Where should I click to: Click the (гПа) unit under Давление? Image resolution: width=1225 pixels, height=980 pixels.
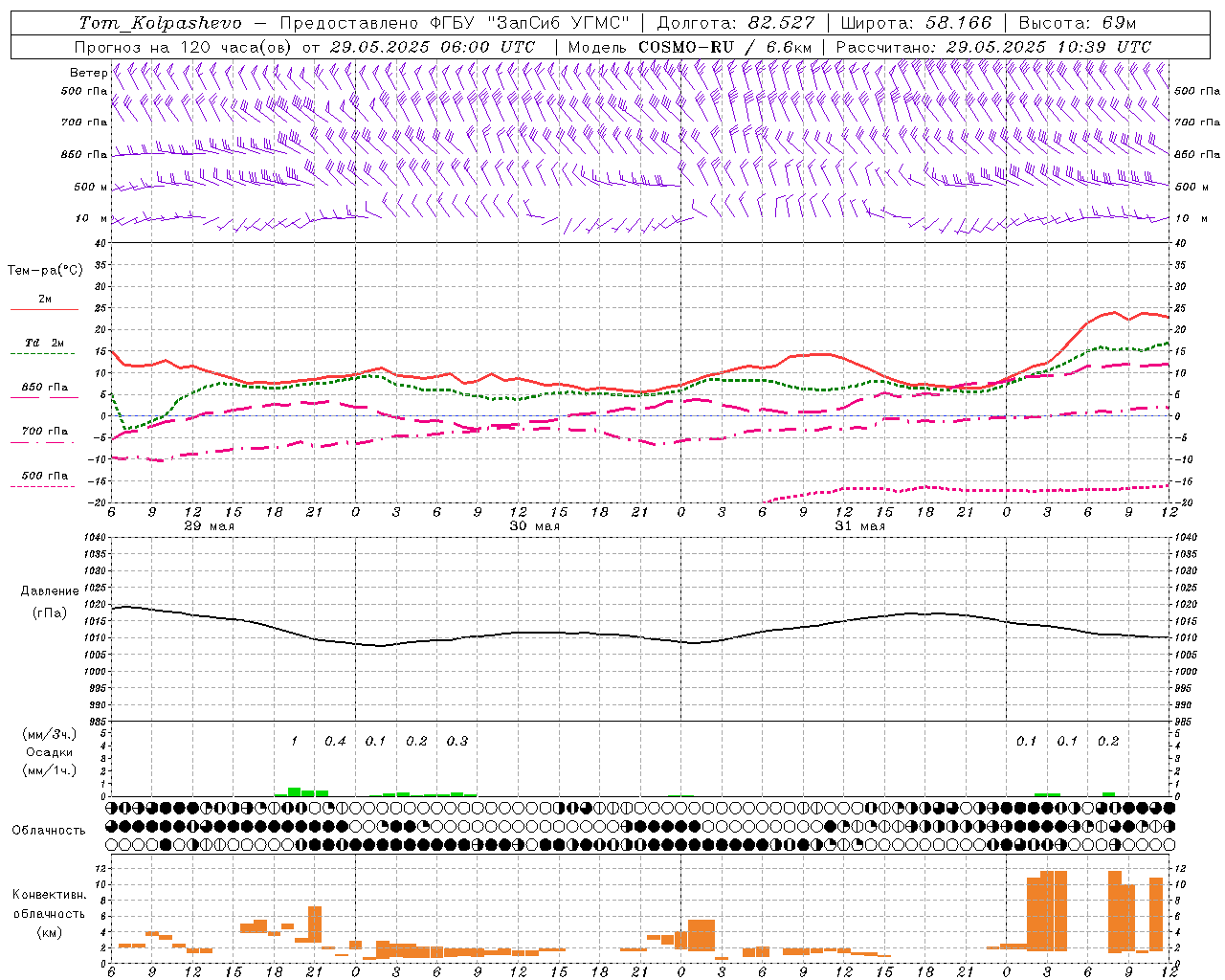coord(50,612)
